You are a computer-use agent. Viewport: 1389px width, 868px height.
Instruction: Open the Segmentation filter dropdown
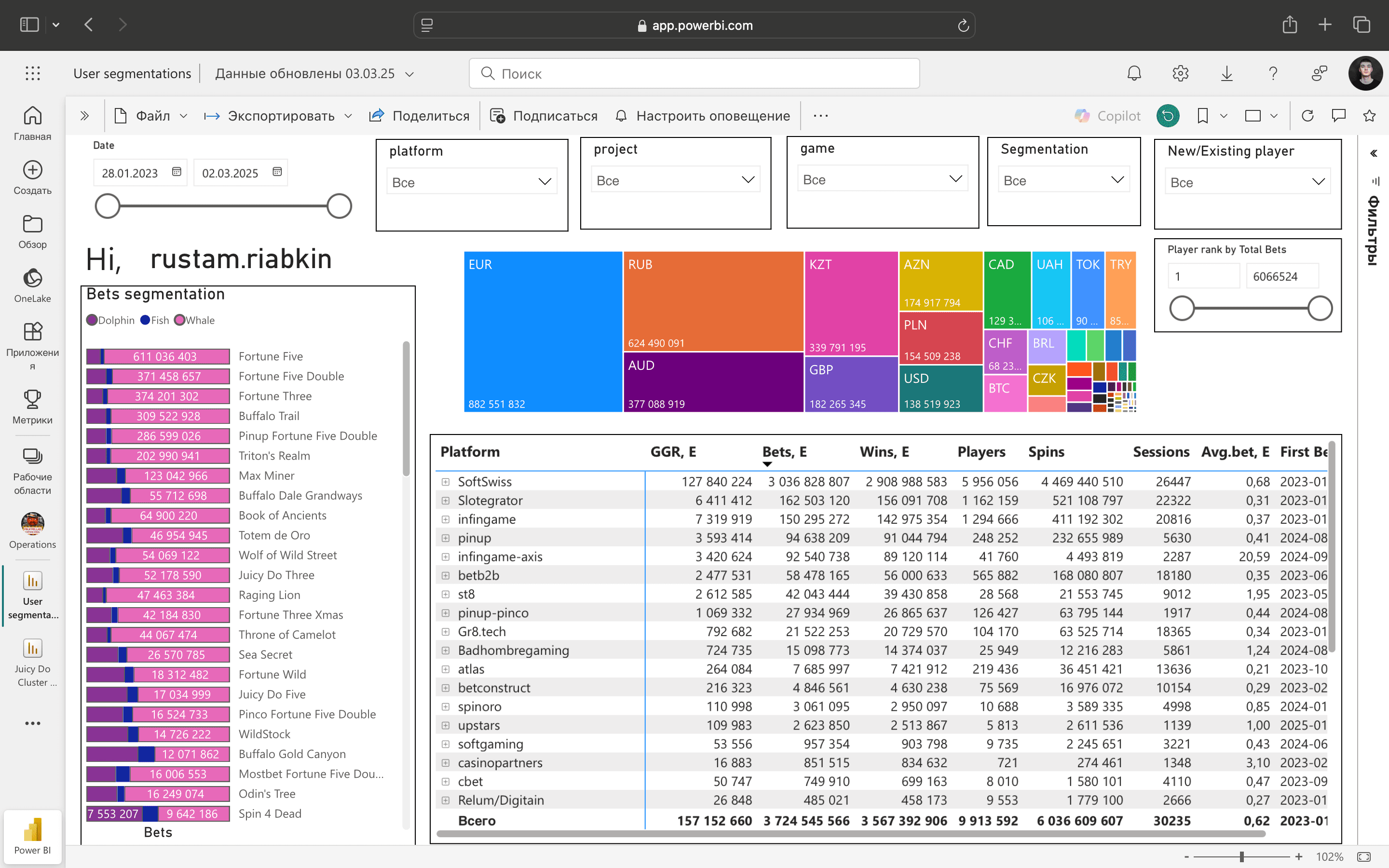(1063, 180)
